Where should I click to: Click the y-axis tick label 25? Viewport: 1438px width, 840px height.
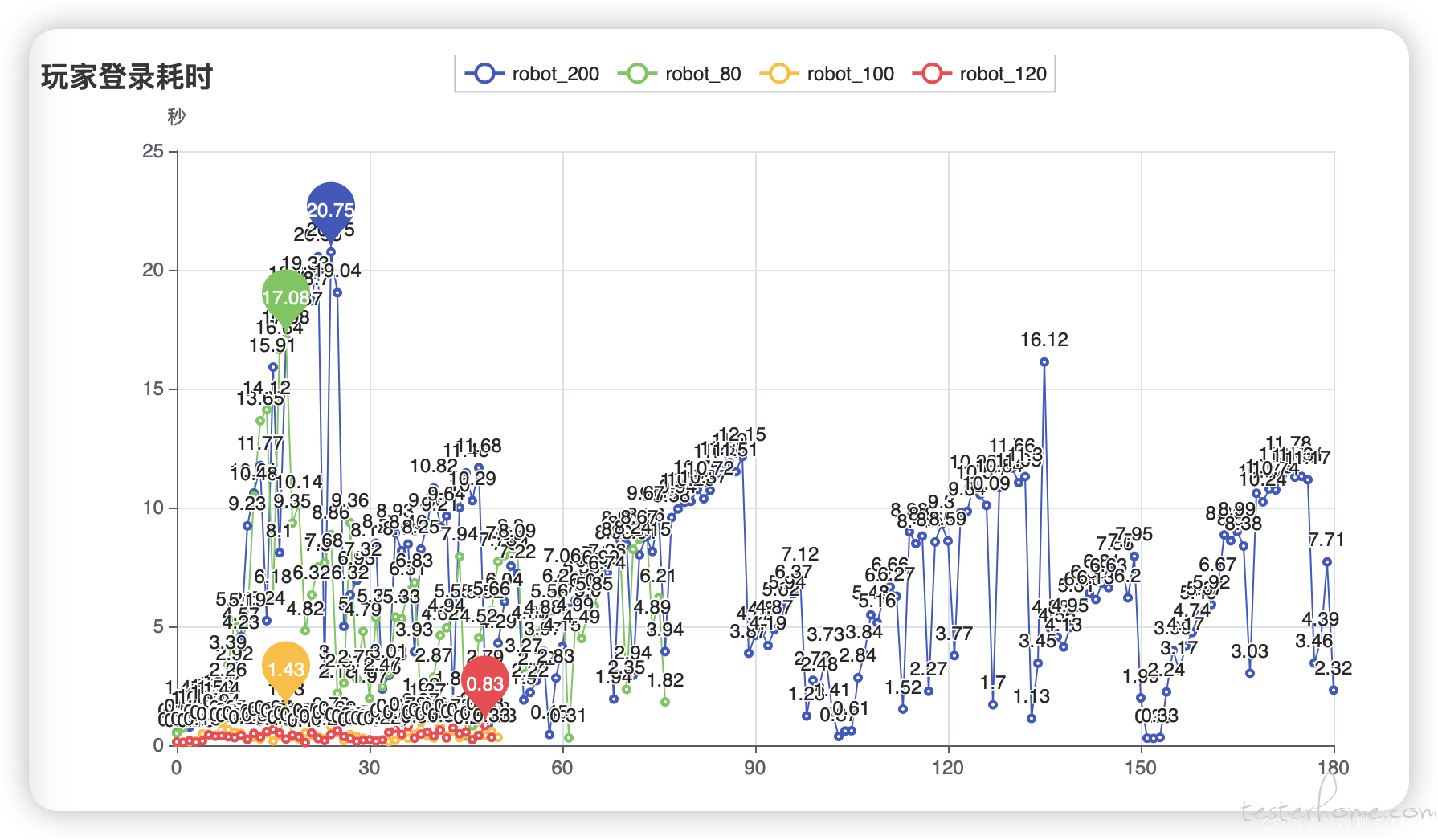153,151
